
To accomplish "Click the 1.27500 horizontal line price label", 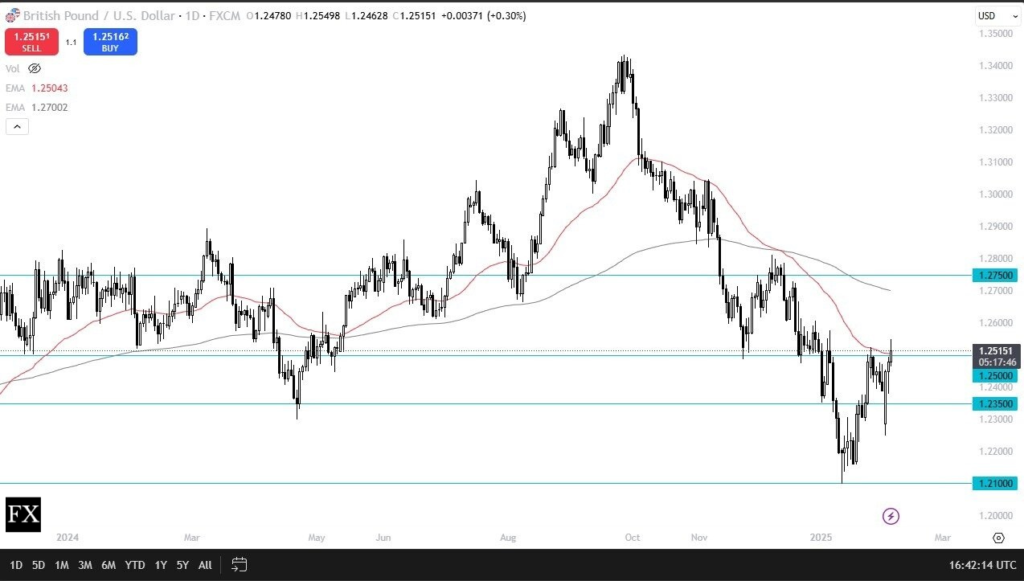I will (995, 275).
